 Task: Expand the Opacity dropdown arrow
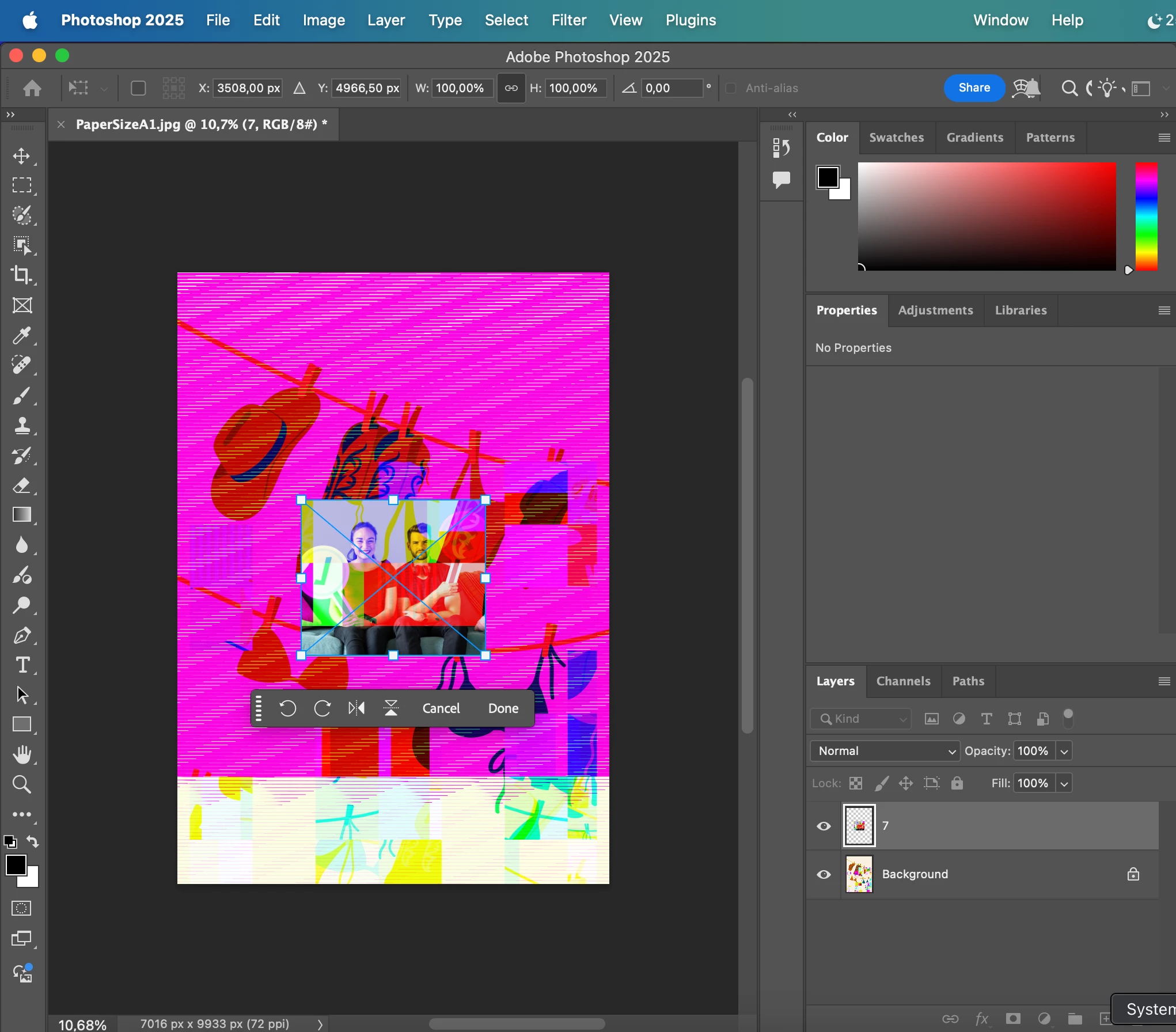click(x=1064, y=751)
